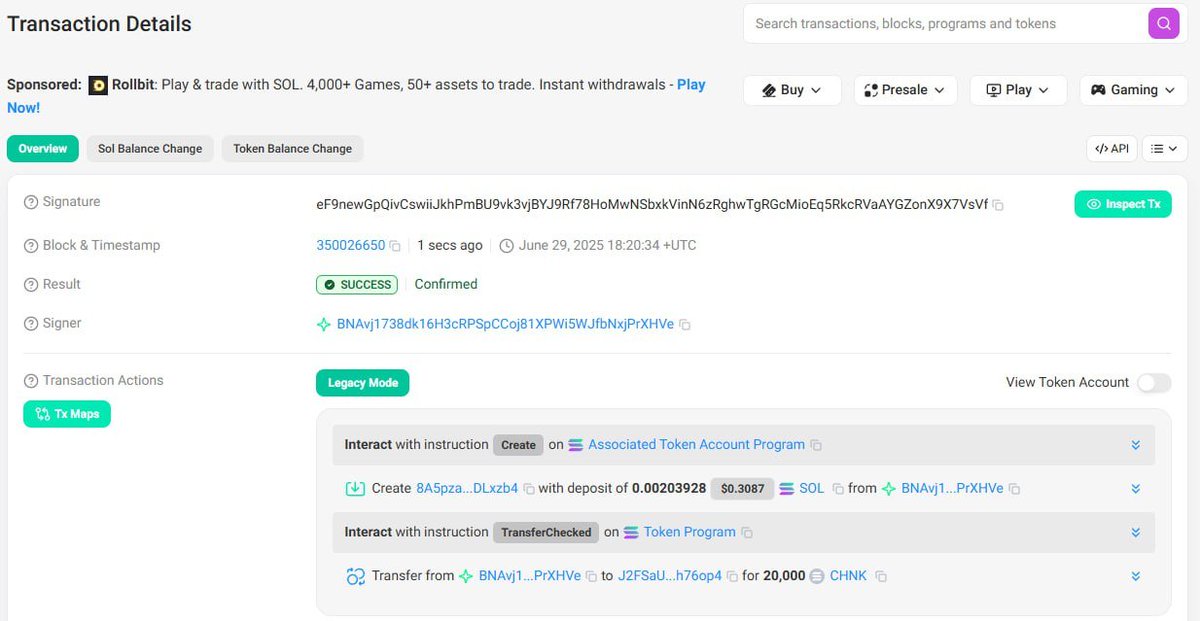The image size is (1200, 621).
Task: Click the SOL token link
Action: point(812,489)
